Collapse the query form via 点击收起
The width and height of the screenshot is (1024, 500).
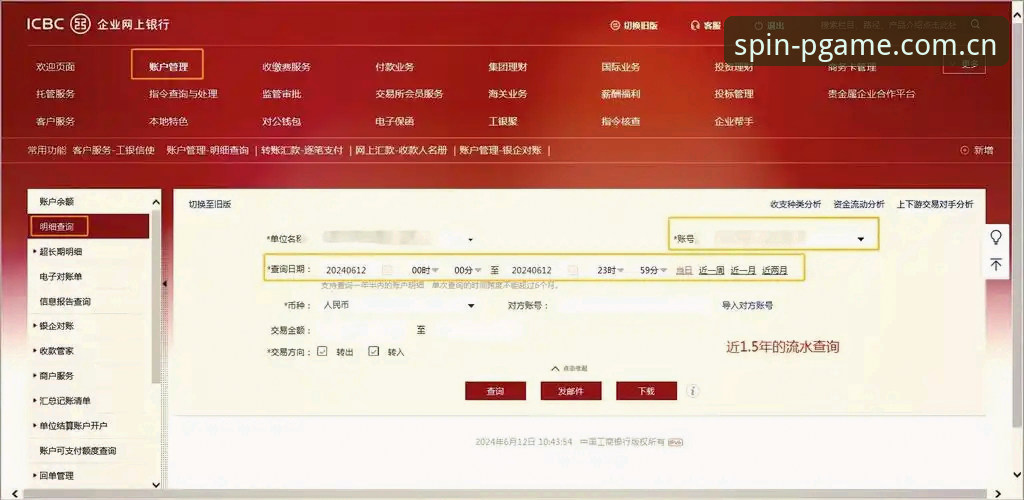pos(569,369)
